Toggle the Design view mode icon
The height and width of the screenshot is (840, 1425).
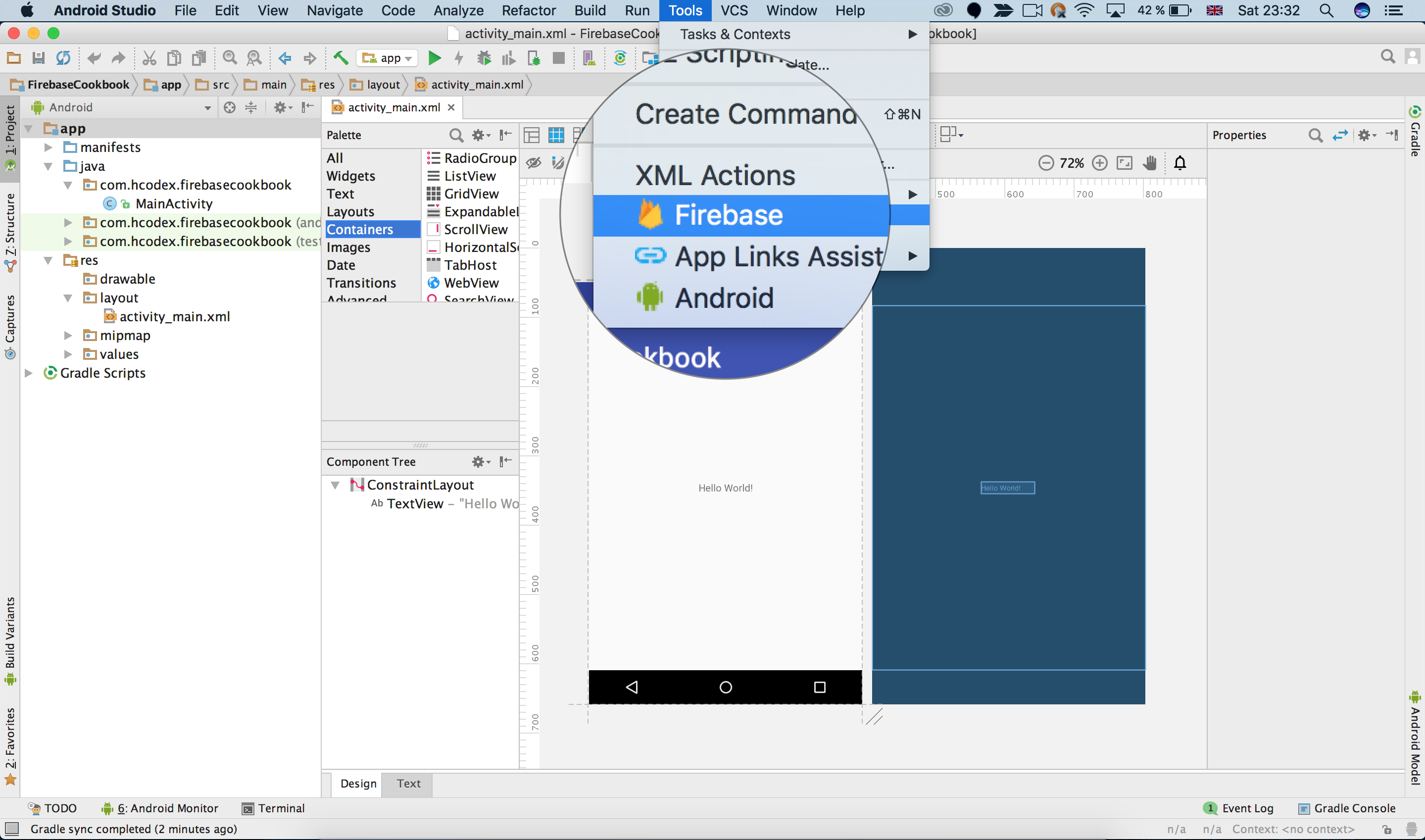click(x=532, y=135)
